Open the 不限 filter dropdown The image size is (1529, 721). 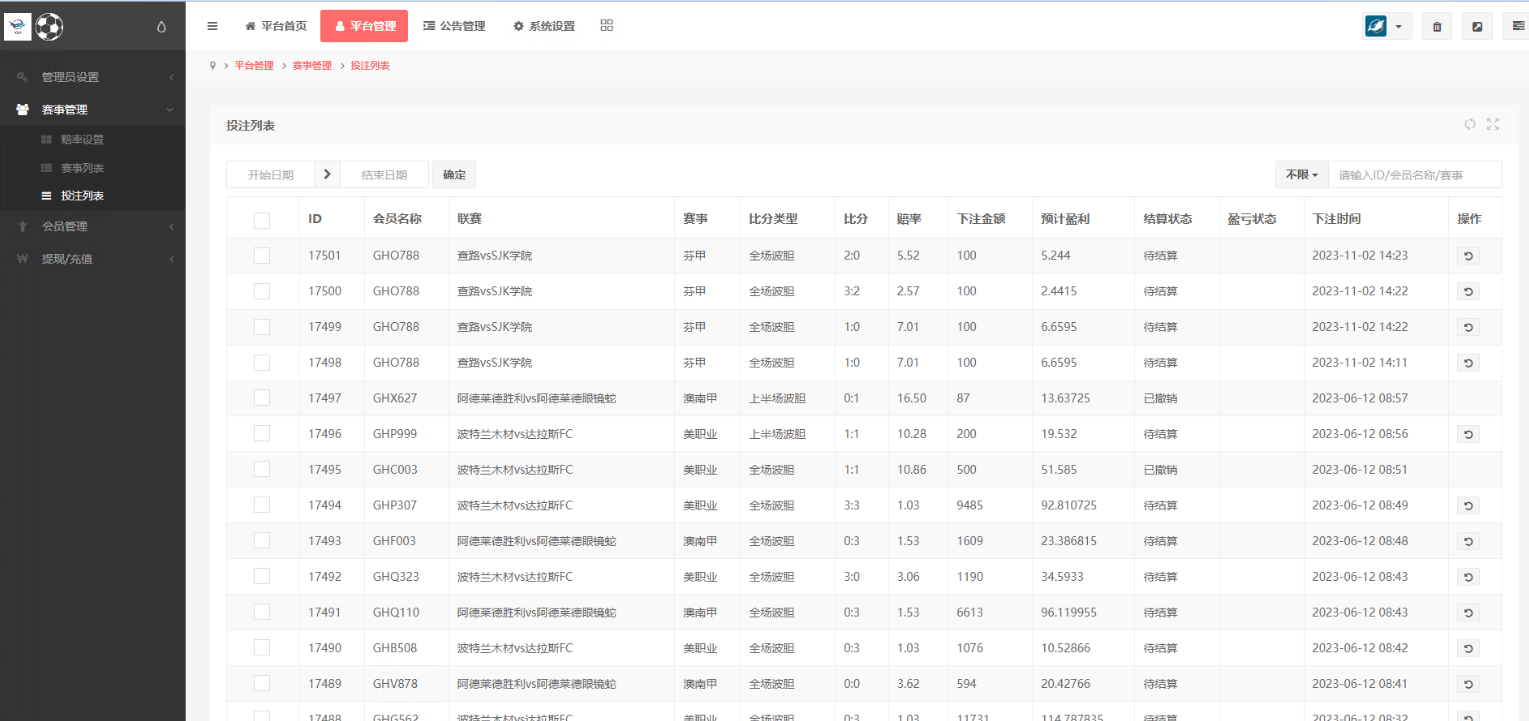[1301, 175]
